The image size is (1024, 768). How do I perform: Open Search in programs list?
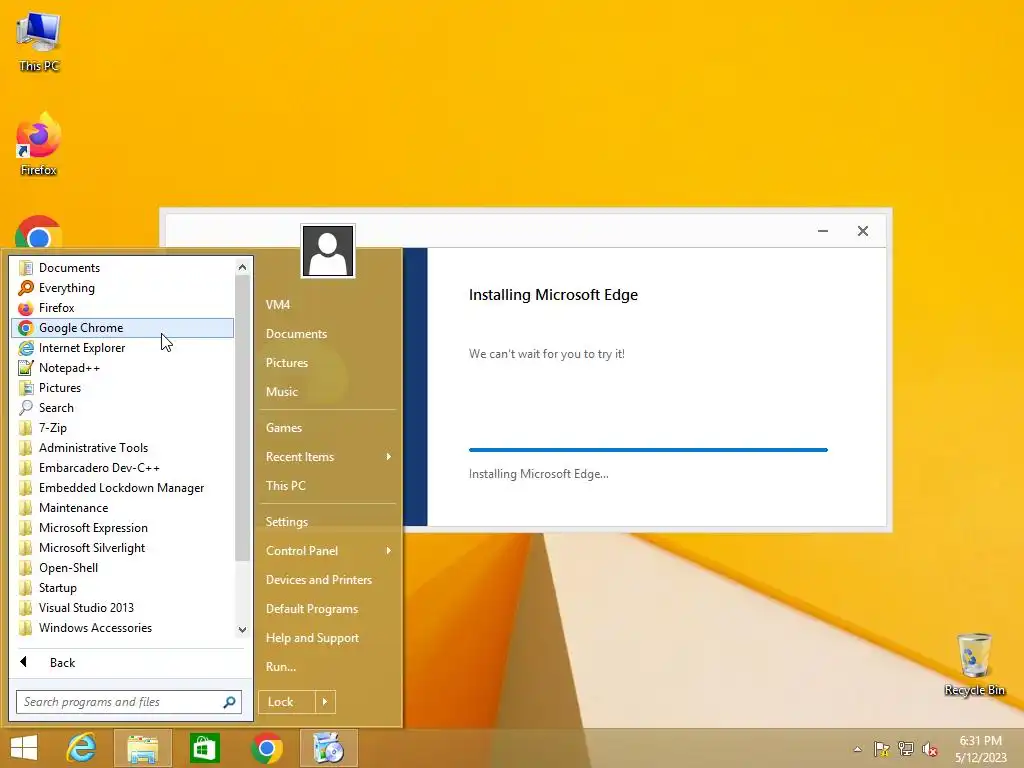tap(123, 408)
